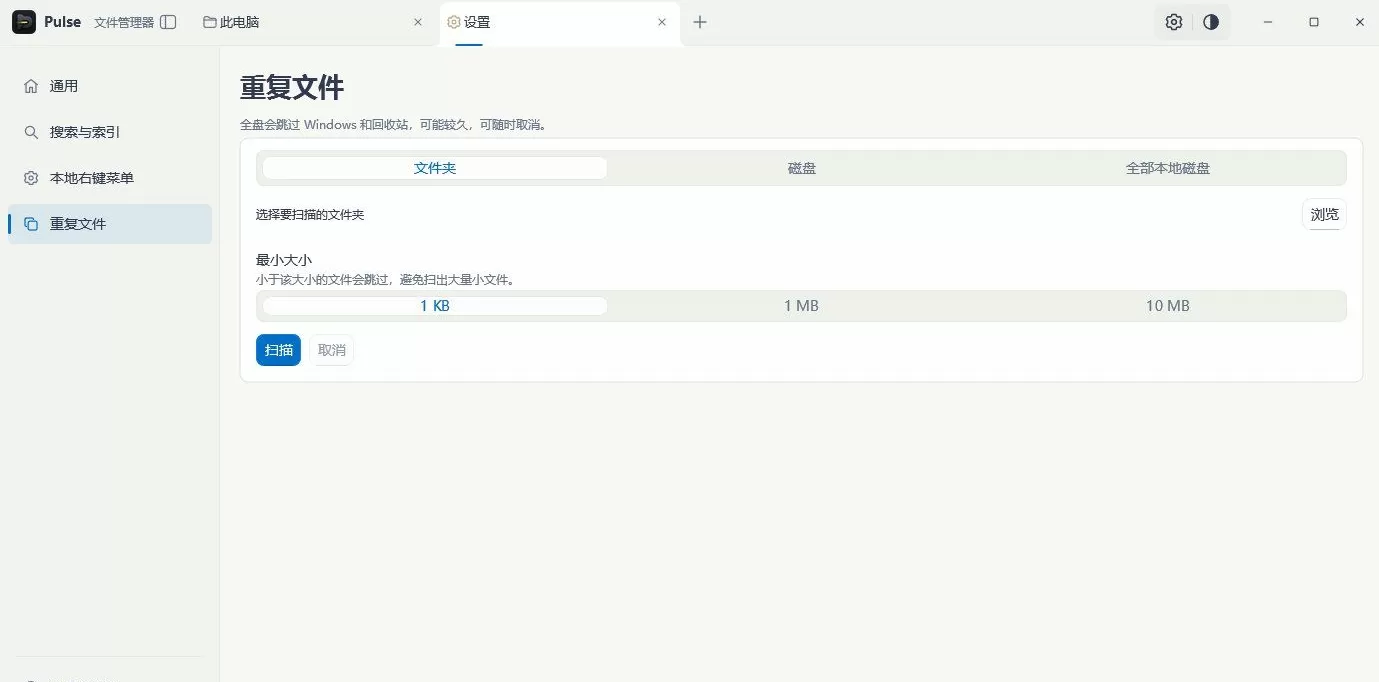The width and height of the screenshot is (1379, 682).
Task: Select 全部本地磁盘 scan scope option
Action: pyautogui.click(x=1167, y=168)
